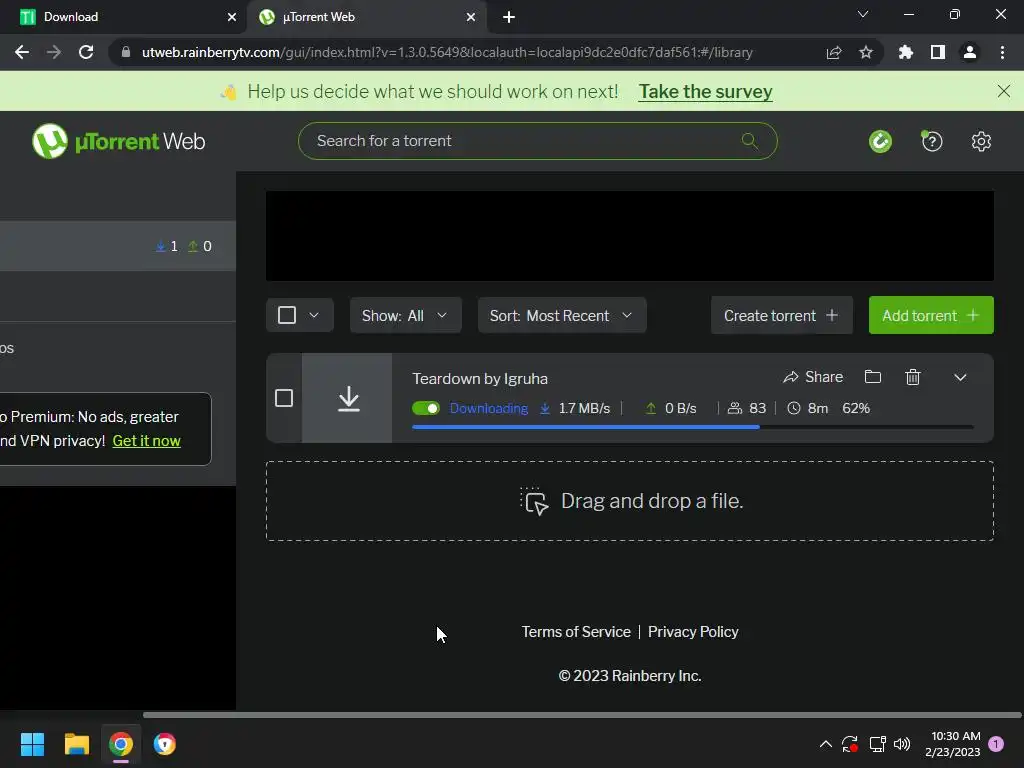Show hidden system tray icons
This screenshot has width=1024, height=768.
pos(825,744)
